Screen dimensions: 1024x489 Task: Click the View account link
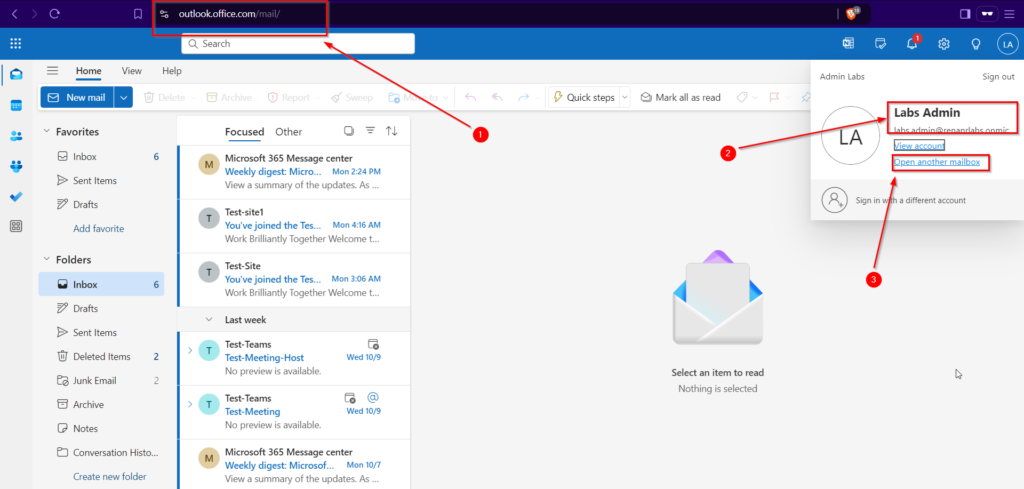(x=919, y=146)
